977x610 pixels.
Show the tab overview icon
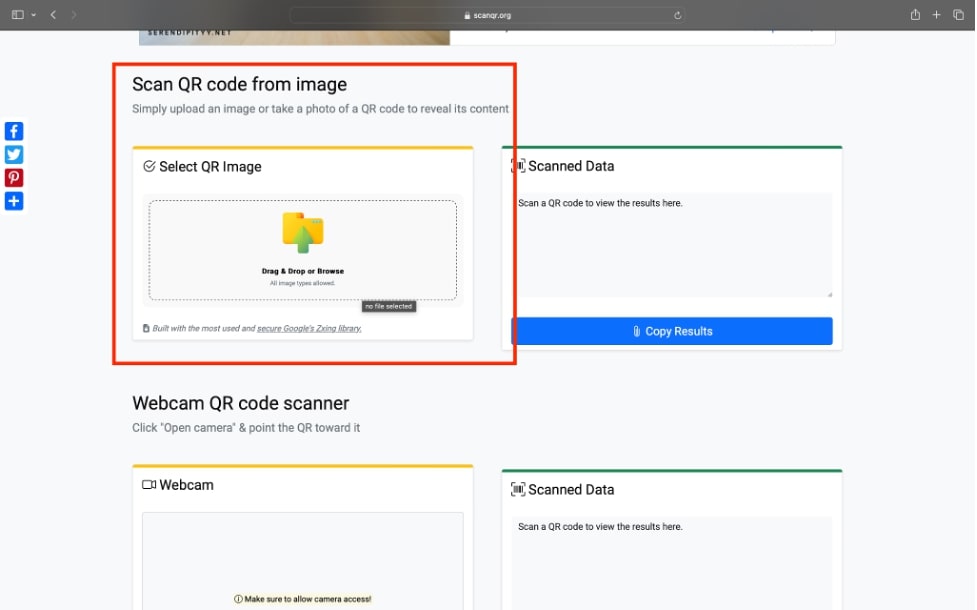[959, 15]
